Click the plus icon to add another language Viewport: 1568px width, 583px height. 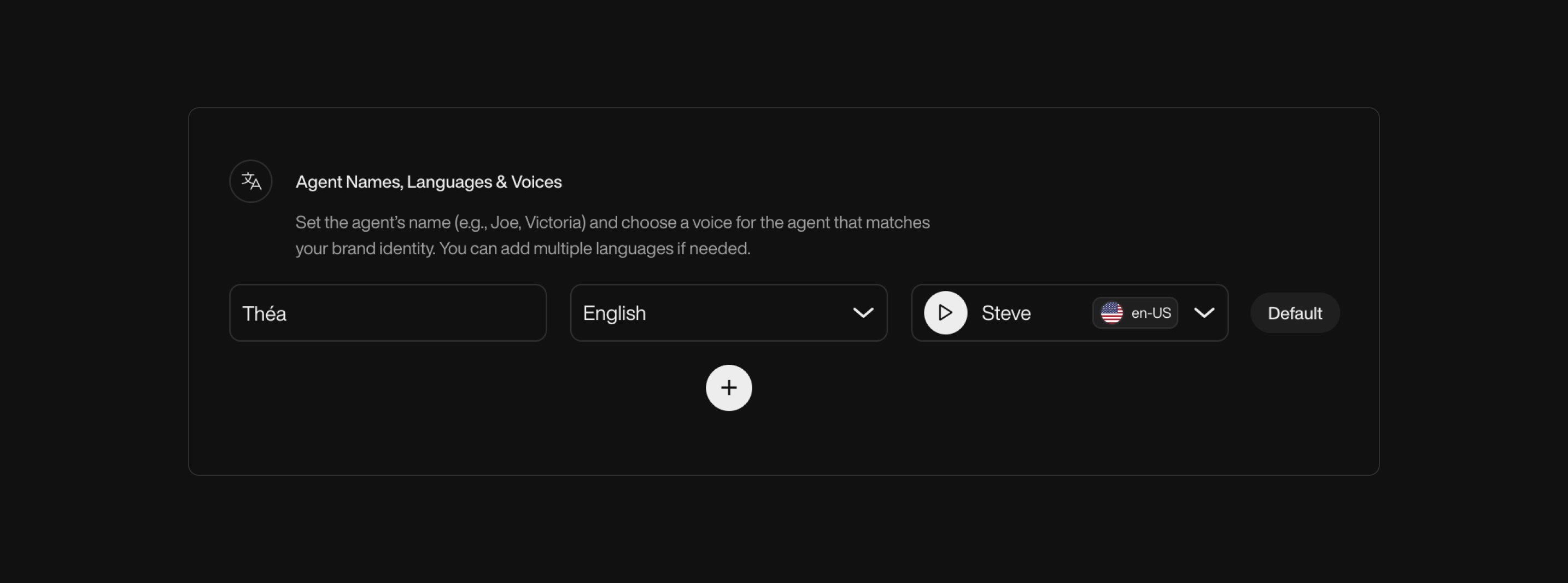click(x=729, y=388)
